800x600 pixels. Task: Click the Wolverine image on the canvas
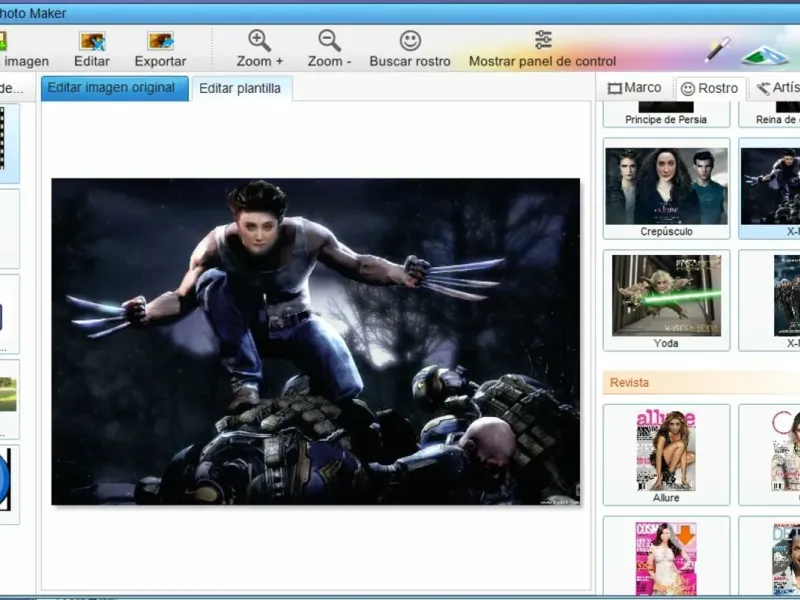(x=315, y=341)
